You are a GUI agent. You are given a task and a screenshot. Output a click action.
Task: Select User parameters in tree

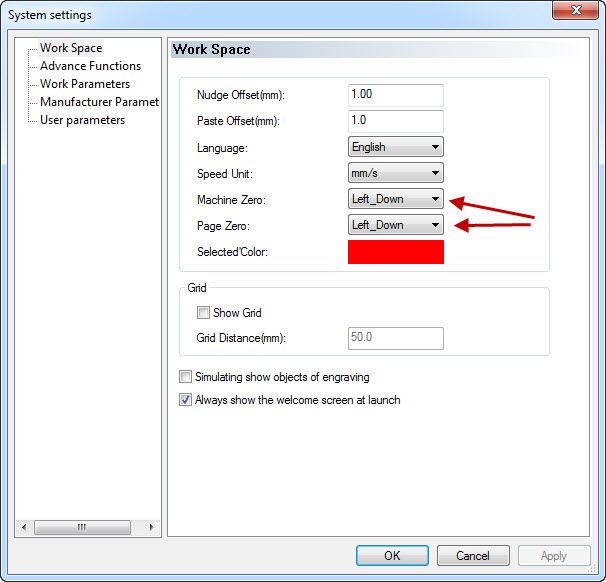(x=82, y=120)
